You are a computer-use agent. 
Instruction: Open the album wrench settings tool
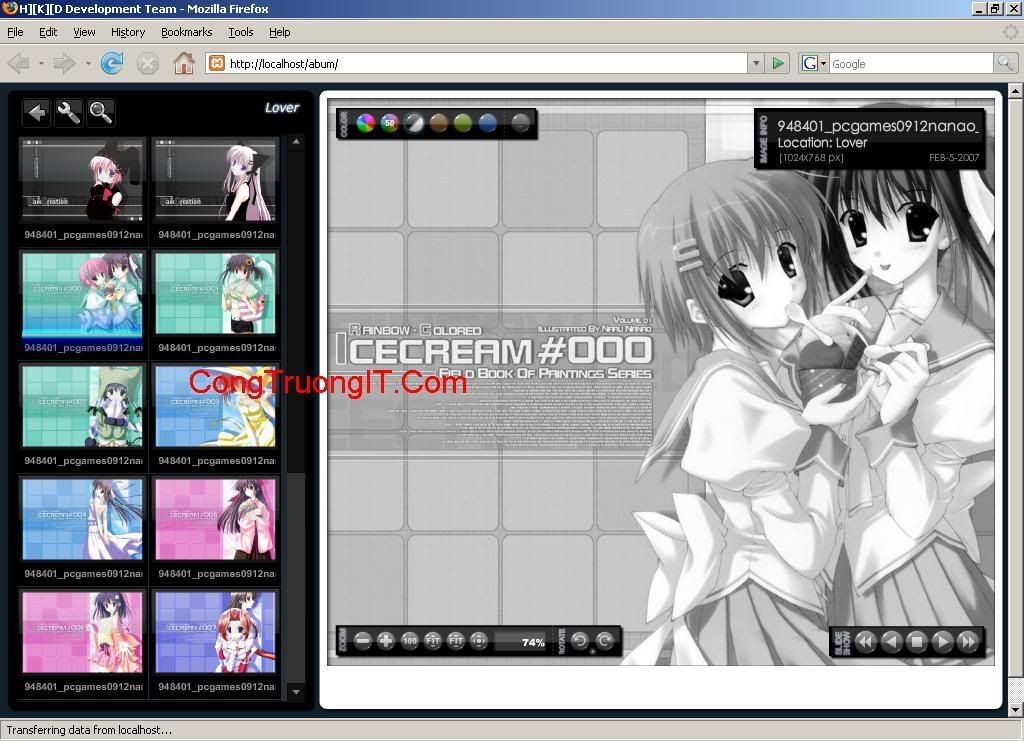pos(69,112)
